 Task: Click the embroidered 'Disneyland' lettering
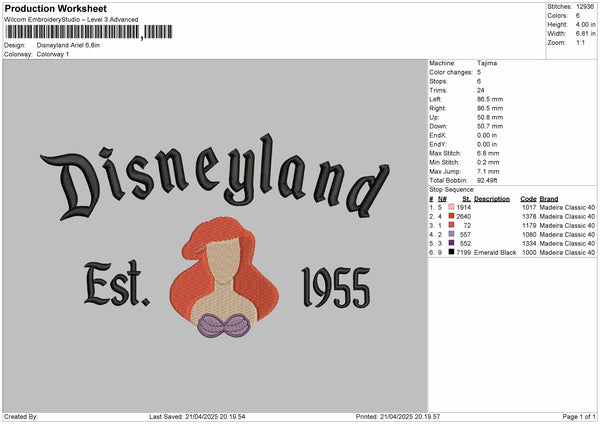(x=215, y=177)
